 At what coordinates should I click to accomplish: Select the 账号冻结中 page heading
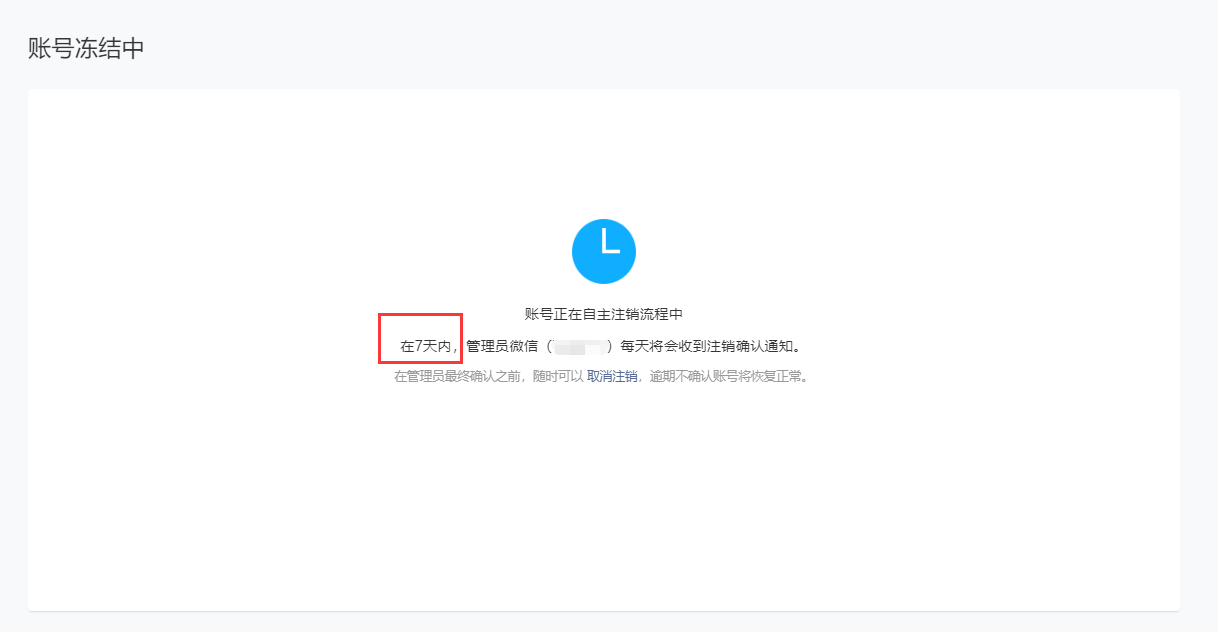pos(86,48)
